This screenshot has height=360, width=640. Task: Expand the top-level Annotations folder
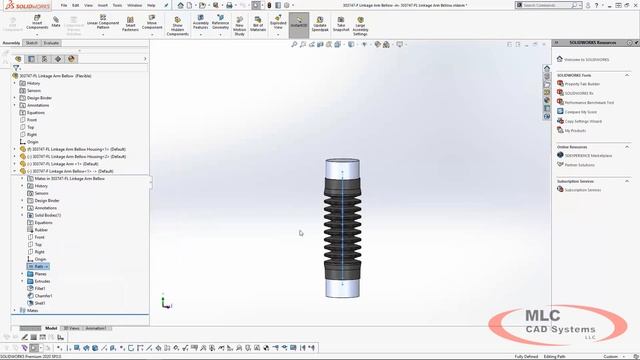point(15,105)
